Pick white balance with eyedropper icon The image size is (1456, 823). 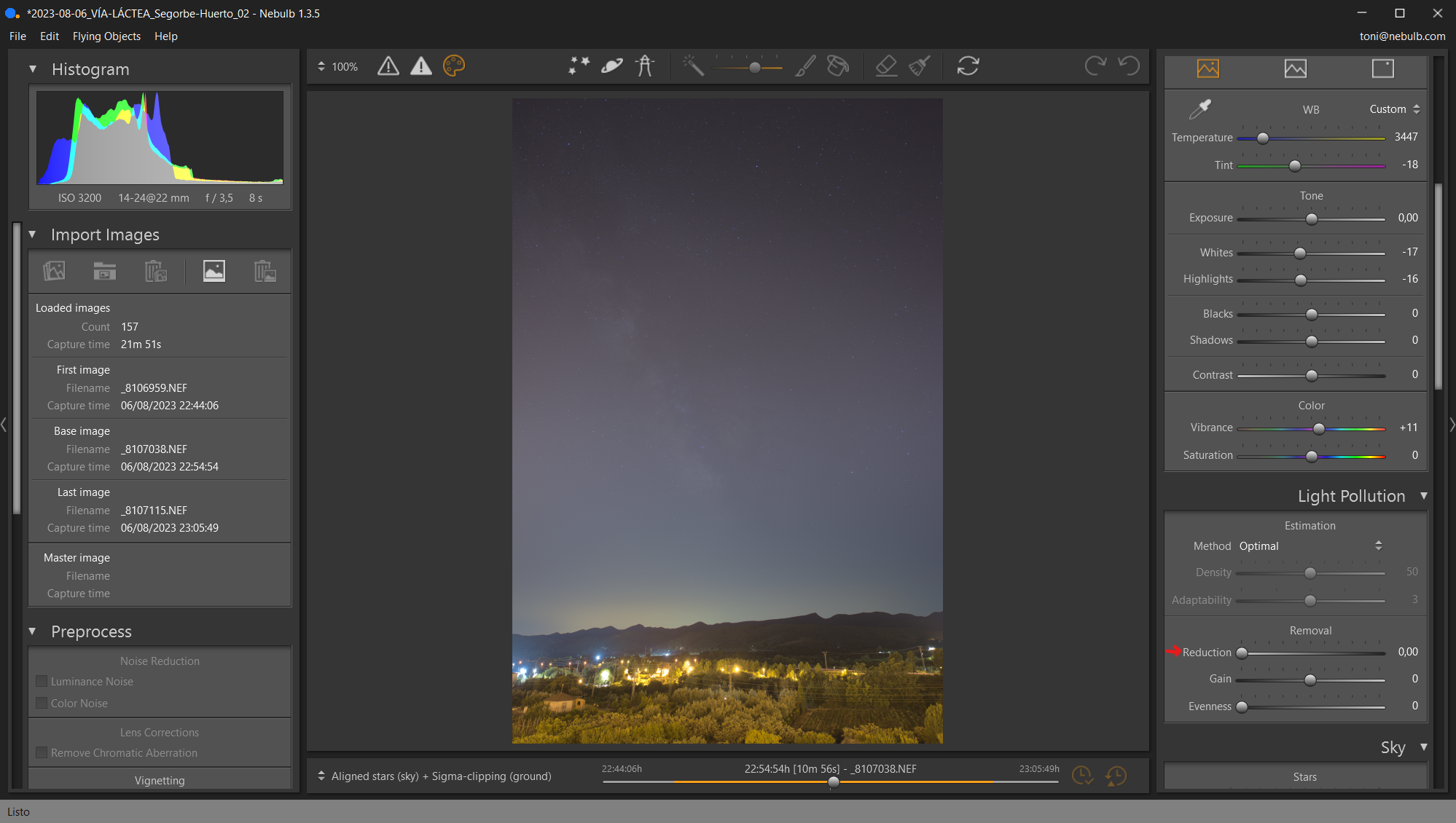tap(1199, 109)
